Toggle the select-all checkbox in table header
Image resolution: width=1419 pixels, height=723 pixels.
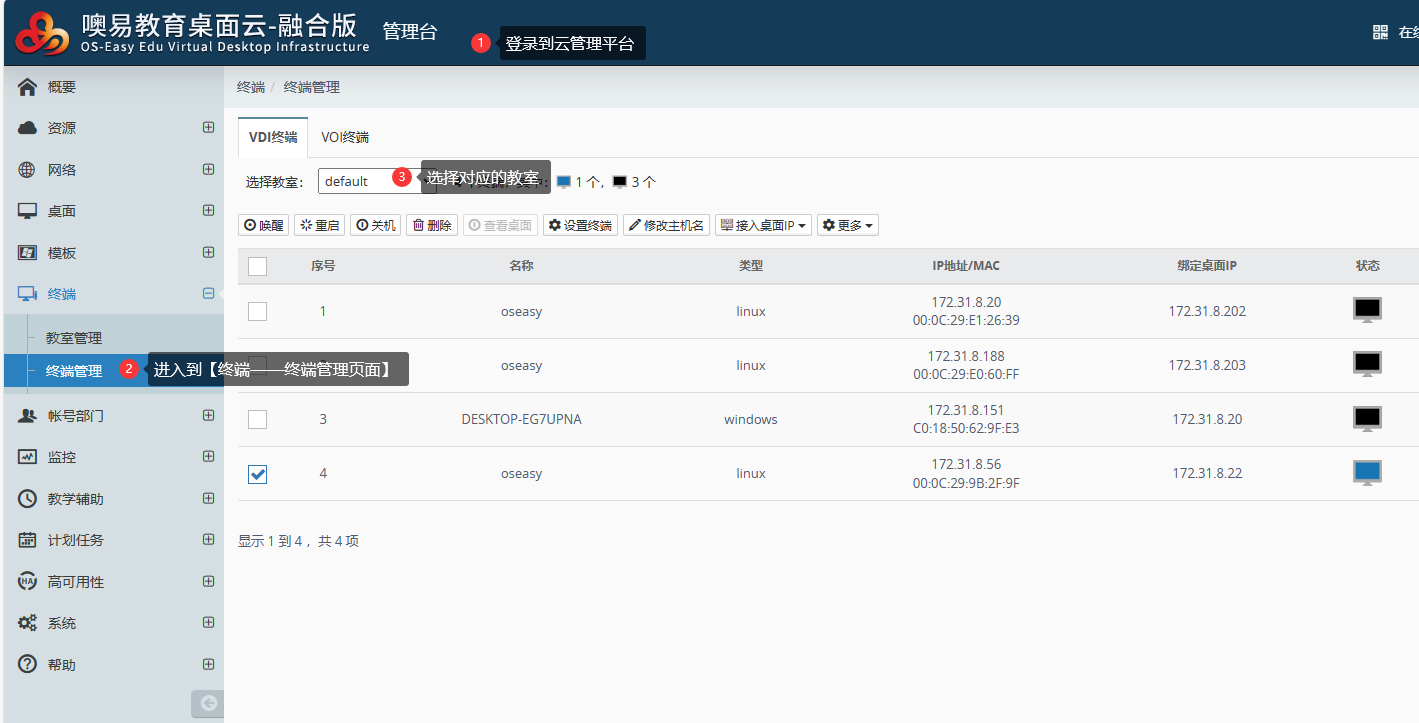click(257, 266)
